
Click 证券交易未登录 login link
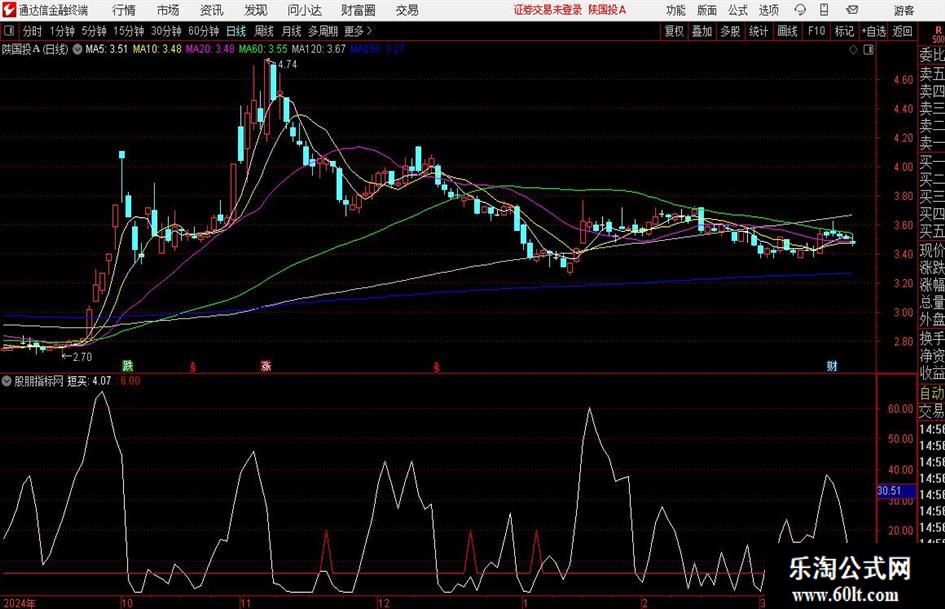click(548, 10)
